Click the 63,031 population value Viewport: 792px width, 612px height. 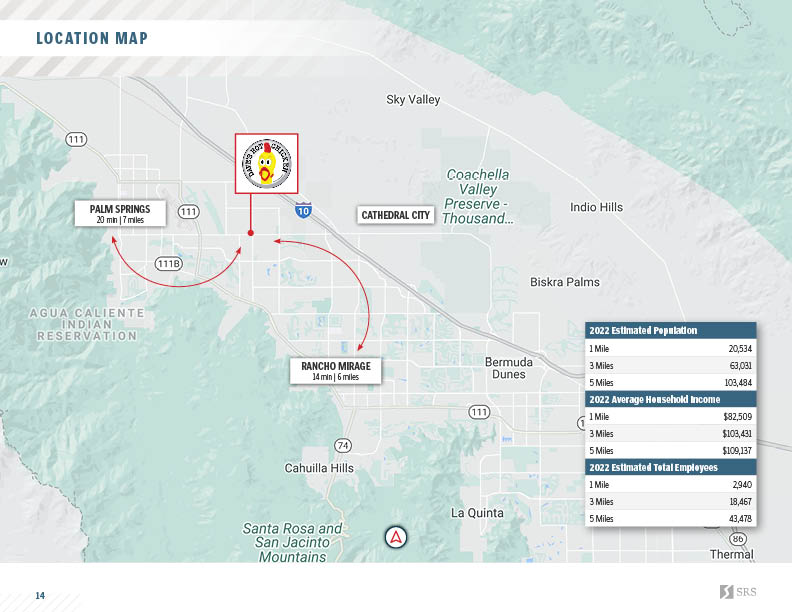pos(740,366)
